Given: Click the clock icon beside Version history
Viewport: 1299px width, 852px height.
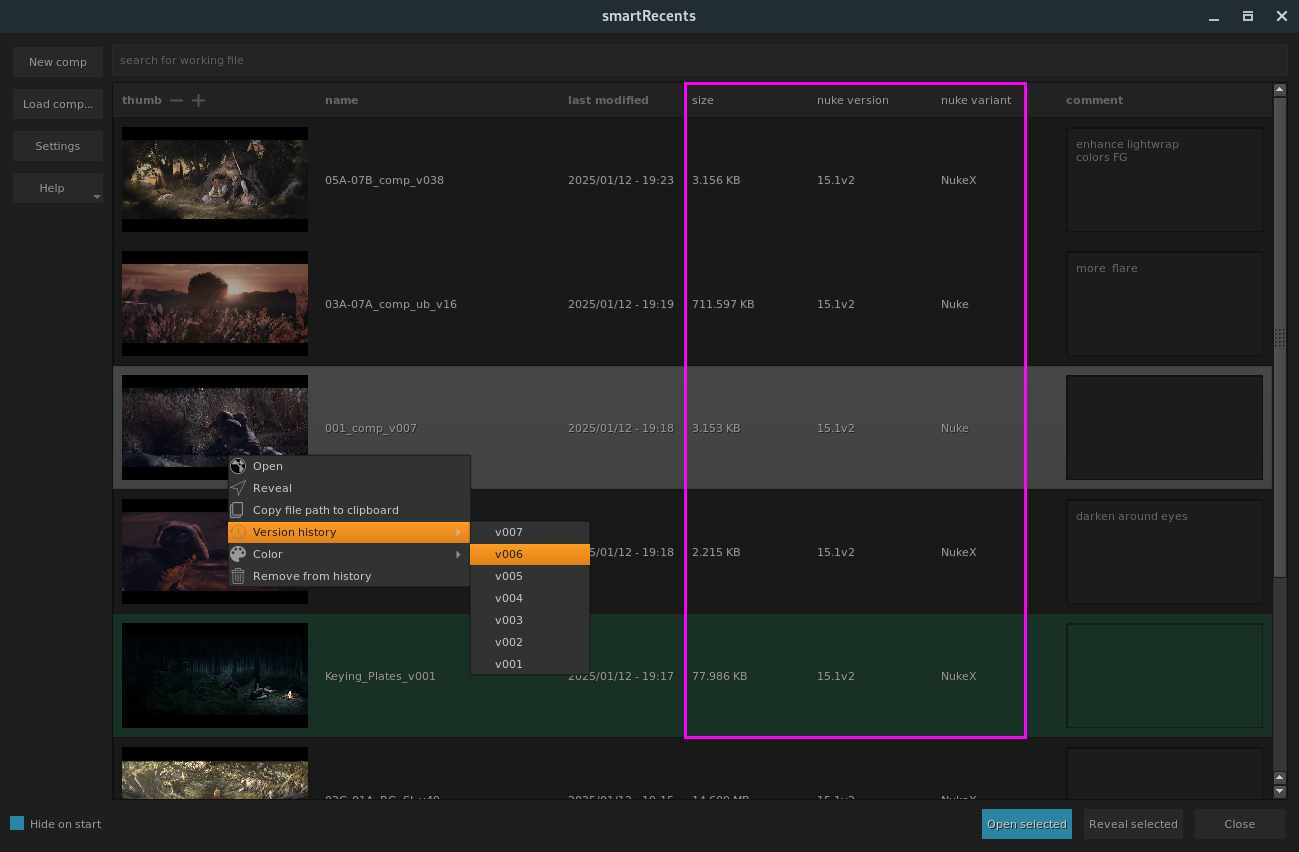Looking at the screenshot, I should (x=237, y=532).
